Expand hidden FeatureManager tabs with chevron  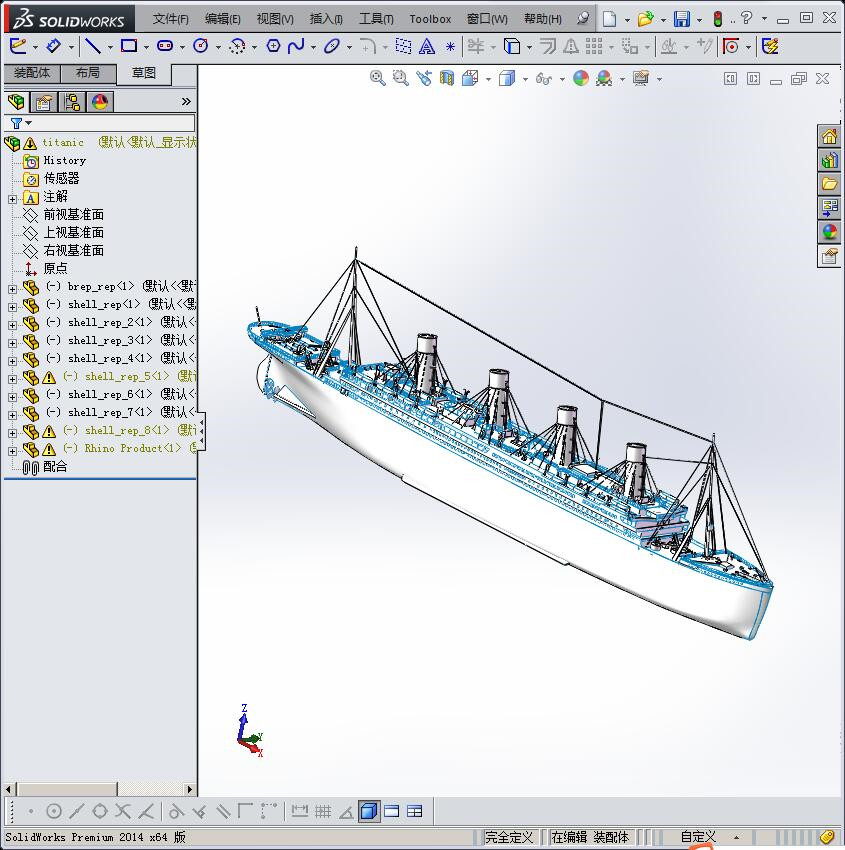[186, 101]
